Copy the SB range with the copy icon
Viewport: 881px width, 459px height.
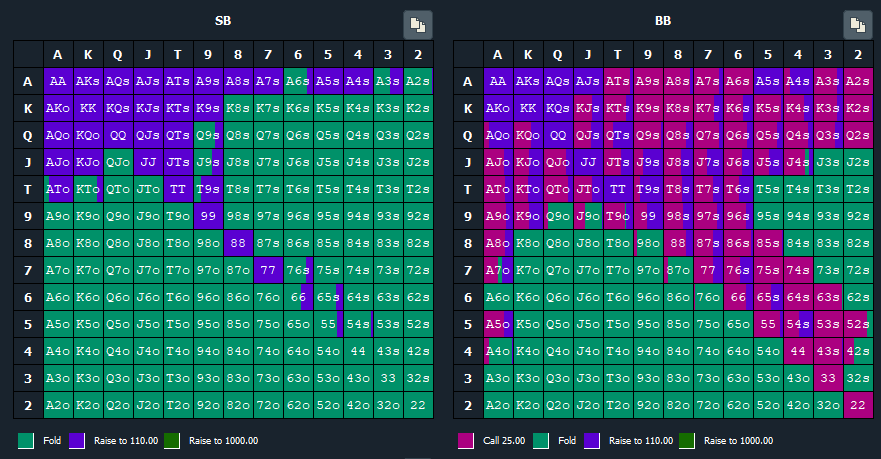(x=417, y=25)
